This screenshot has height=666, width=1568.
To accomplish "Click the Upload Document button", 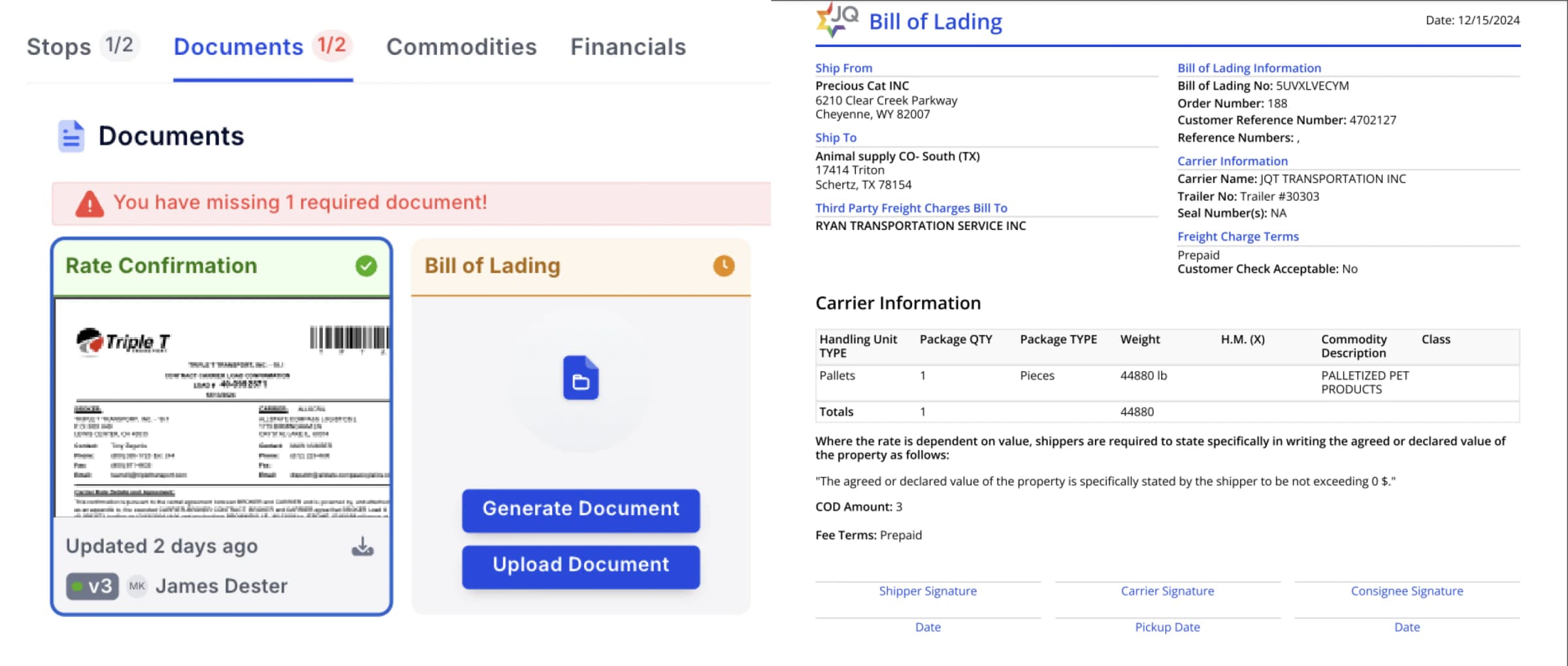I will (581, 566).
